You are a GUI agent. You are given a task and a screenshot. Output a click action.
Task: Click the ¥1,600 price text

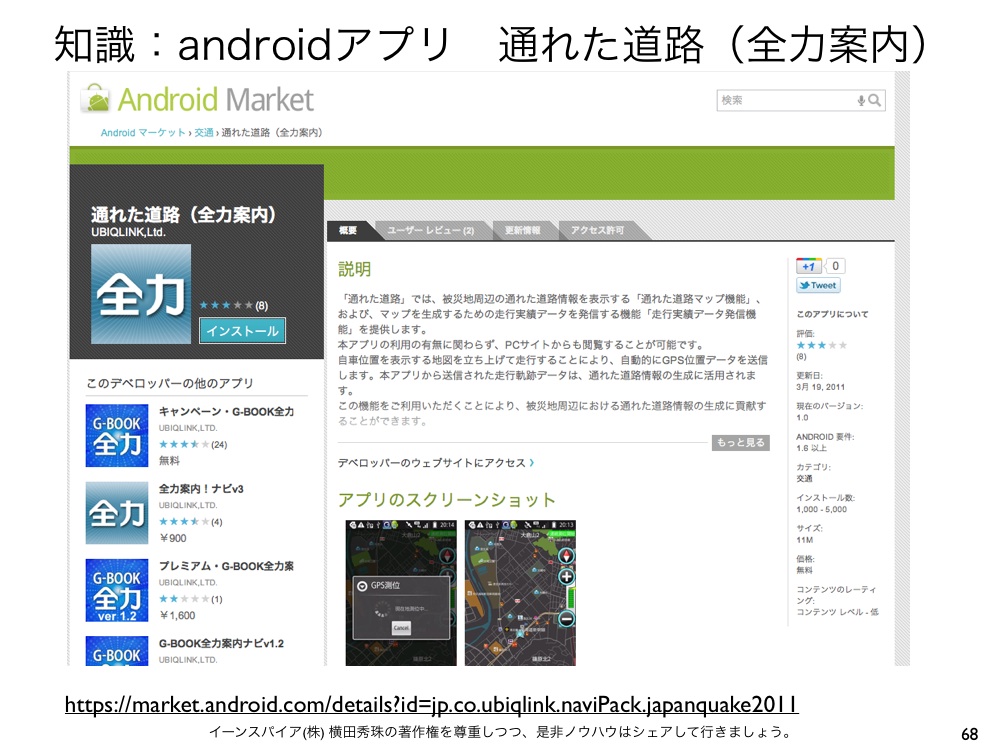177,616
